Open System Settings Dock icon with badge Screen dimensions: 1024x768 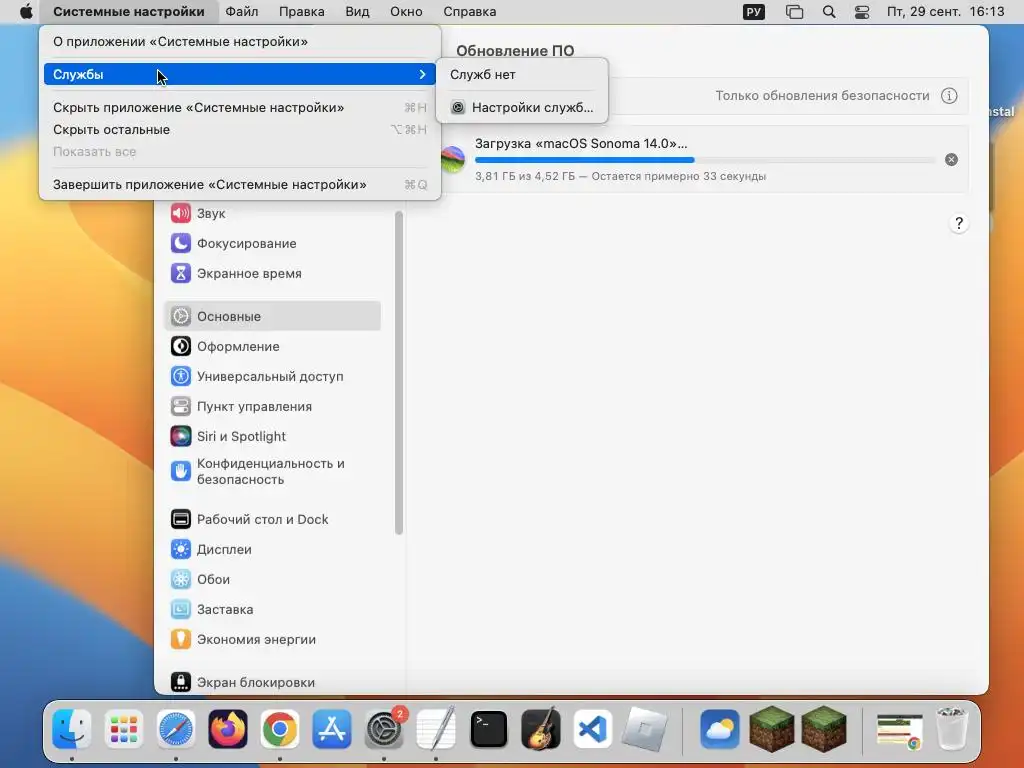(384, 729)
